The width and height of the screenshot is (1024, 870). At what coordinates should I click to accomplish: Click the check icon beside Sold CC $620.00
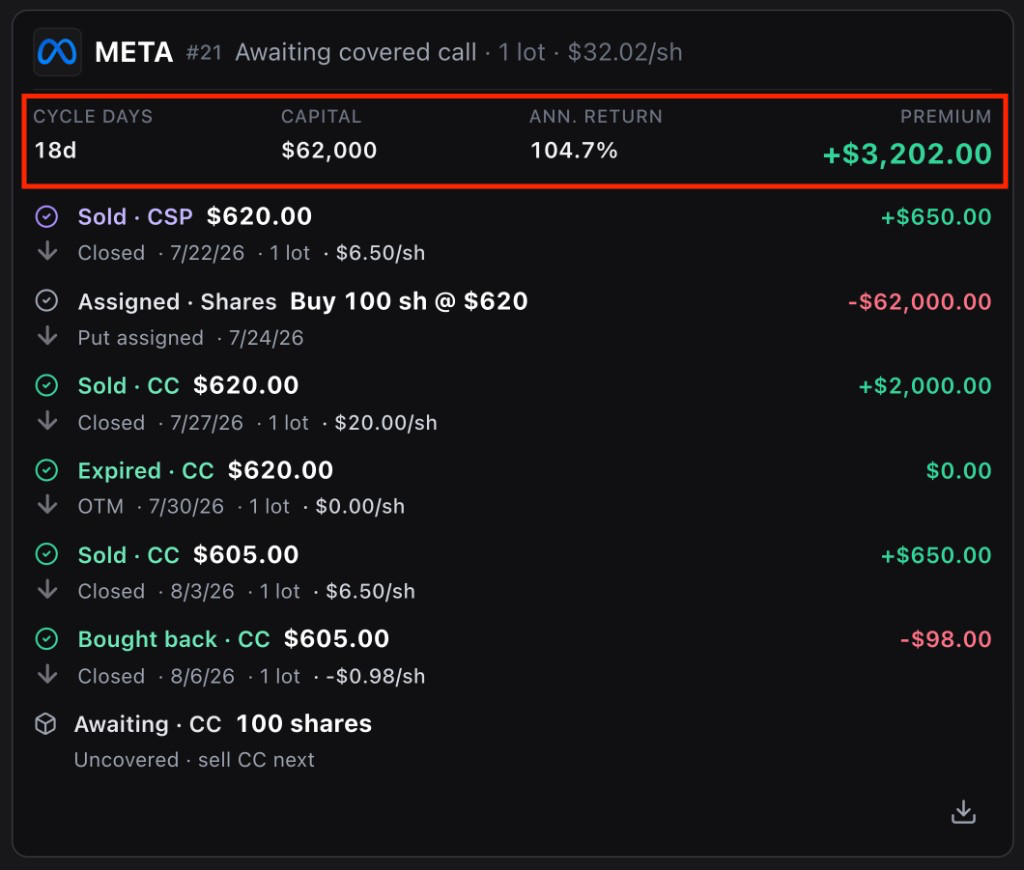(x=46, y=385)
